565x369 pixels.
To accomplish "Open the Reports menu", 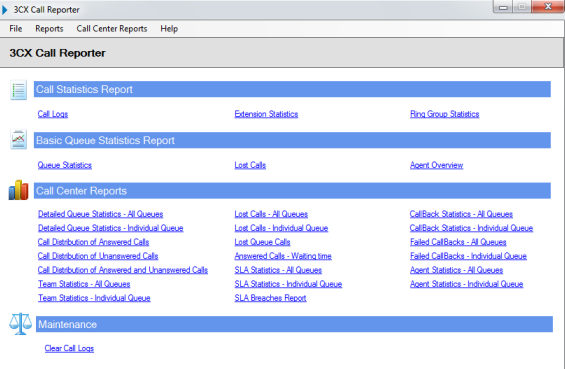I will (x=49, y=28).
